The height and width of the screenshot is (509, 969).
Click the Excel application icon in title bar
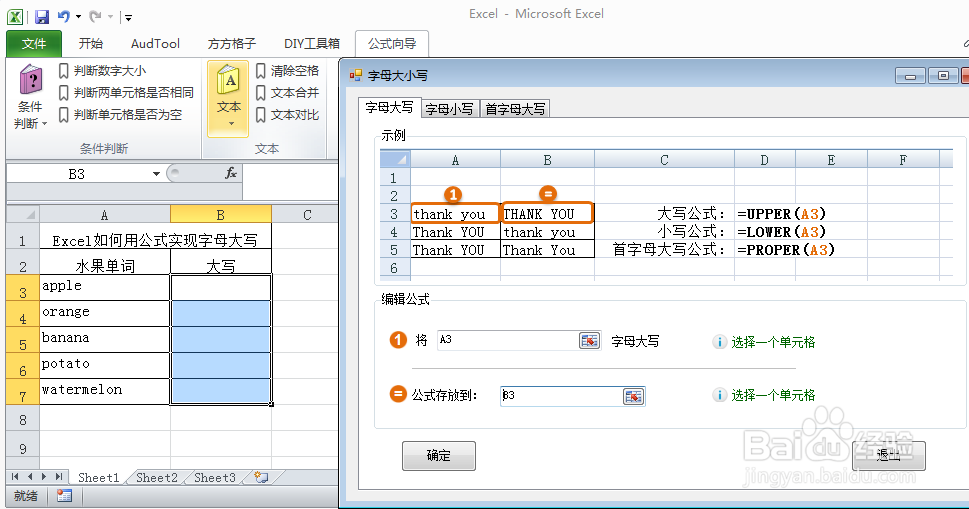[x=15, y=17]
